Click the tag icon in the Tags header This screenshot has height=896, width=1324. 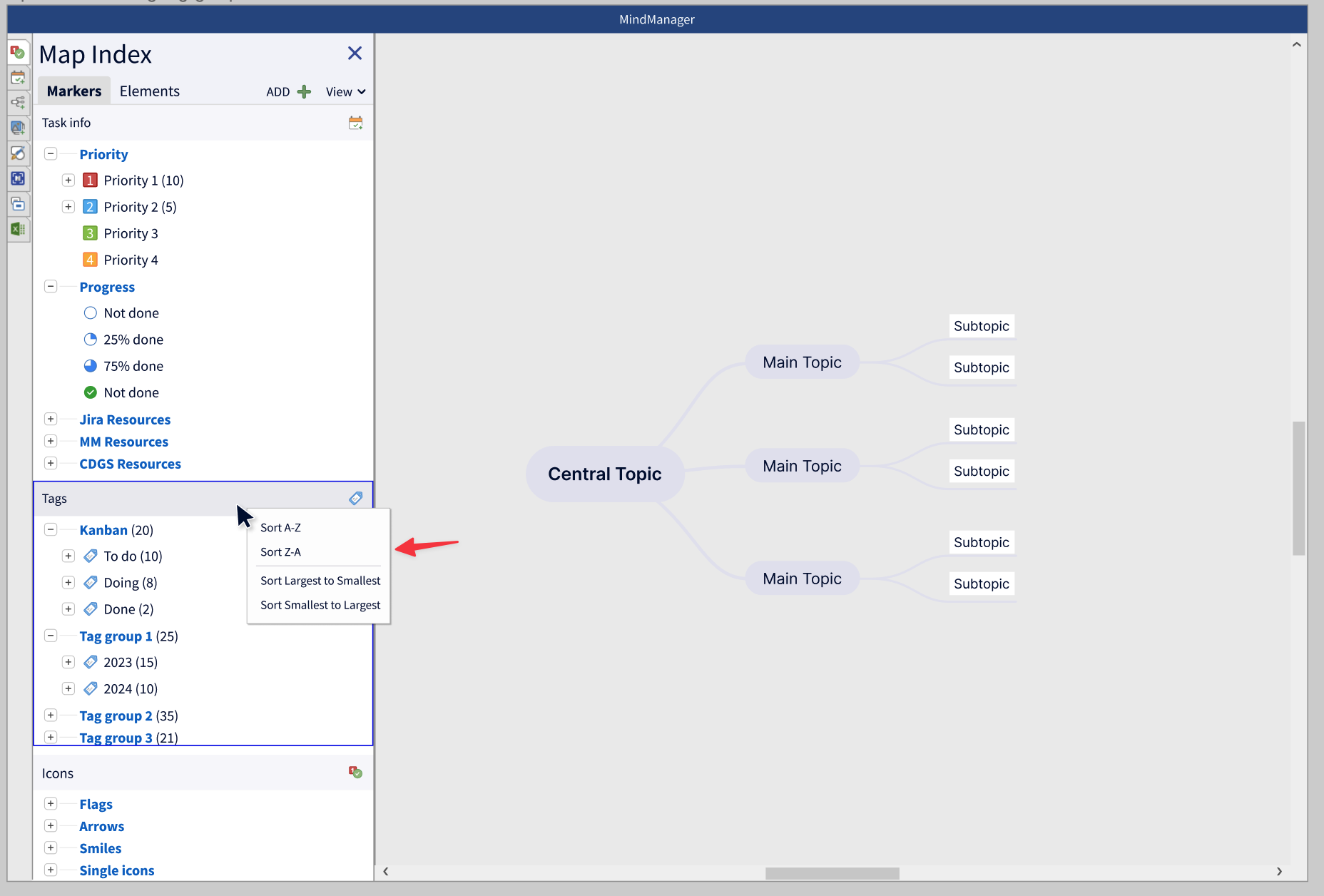coord(355,499)
